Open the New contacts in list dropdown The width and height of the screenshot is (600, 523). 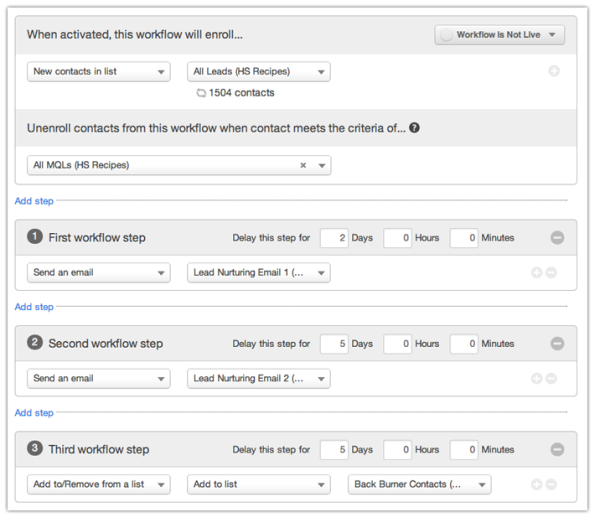coord(98,72)
